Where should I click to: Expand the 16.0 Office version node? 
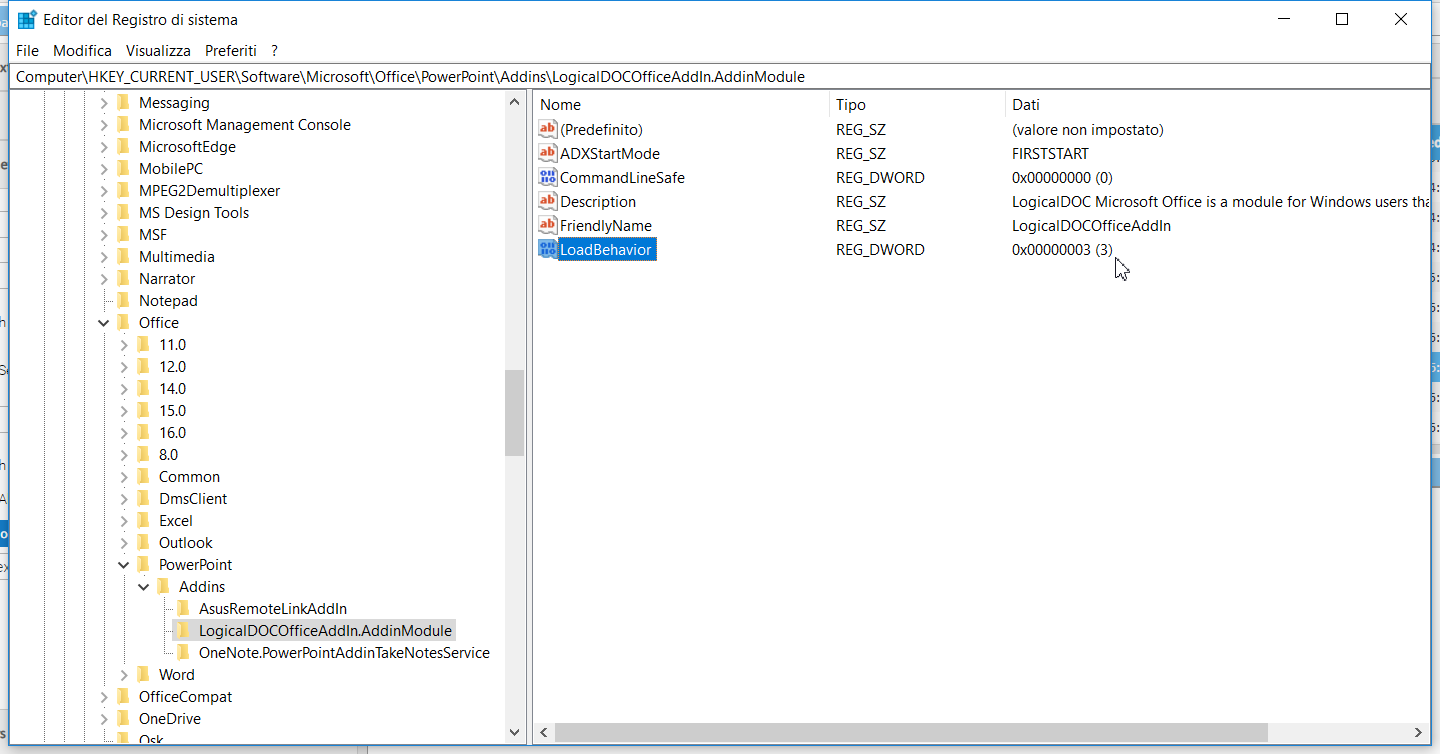tap(124, 432)
